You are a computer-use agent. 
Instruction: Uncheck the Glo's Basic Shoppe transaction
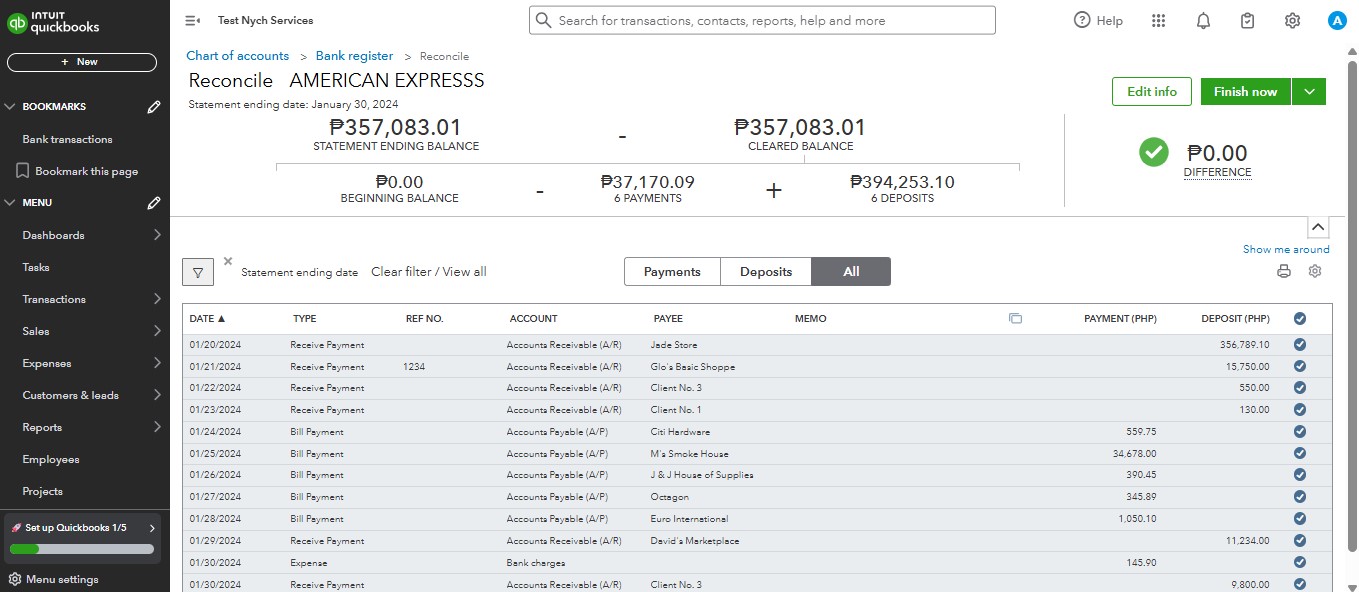[x=1300, y=366]
